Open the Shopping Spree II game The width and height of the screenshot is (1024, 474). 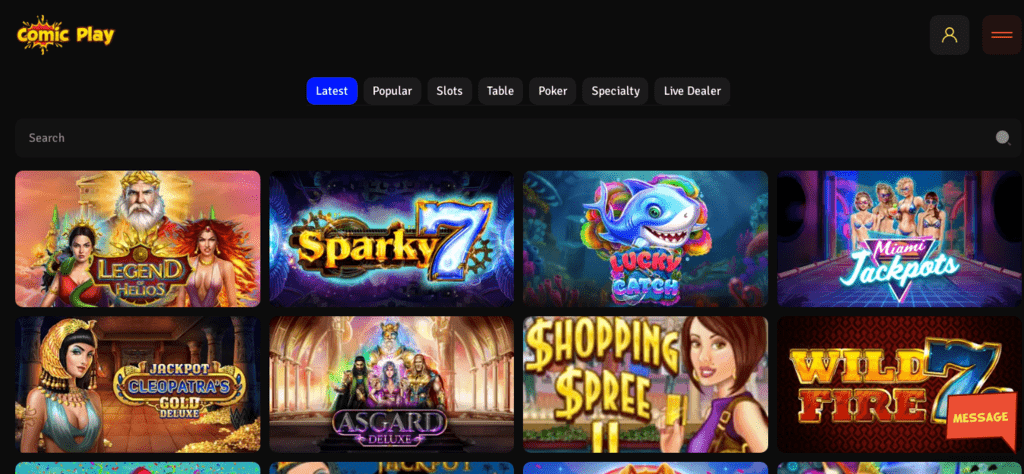(645, 385)
